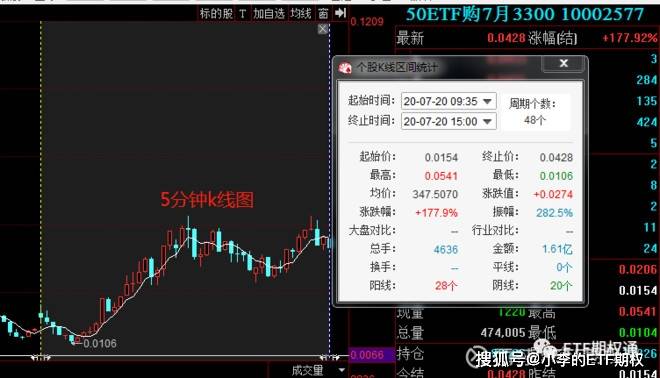Image resolution: width=660 pixels, height=378 pixels.
Task: Select the 成交量 volume indicator label
Action: click(x=308, y=370)
